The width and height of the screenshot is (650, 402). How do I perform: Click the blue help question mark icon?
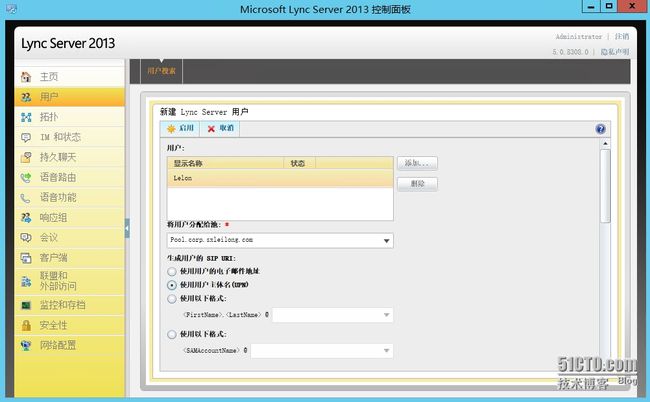[600, 129]
